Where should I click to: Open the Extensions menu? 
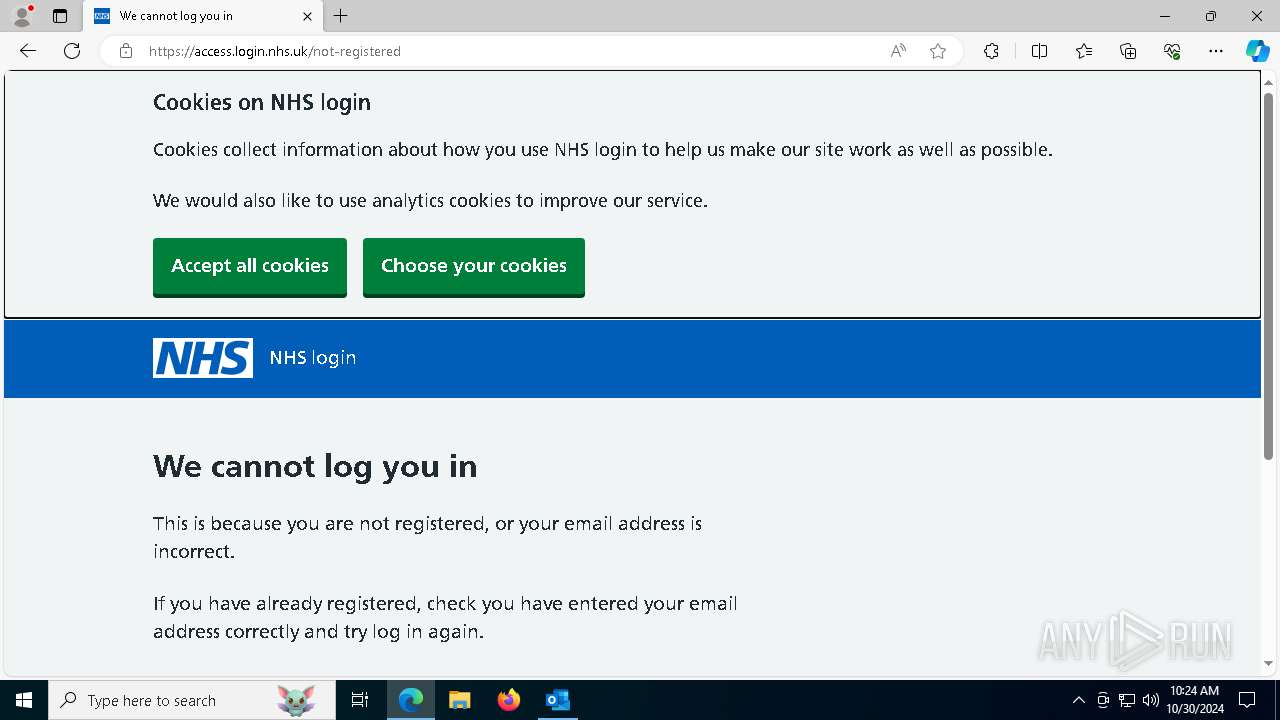991,51
